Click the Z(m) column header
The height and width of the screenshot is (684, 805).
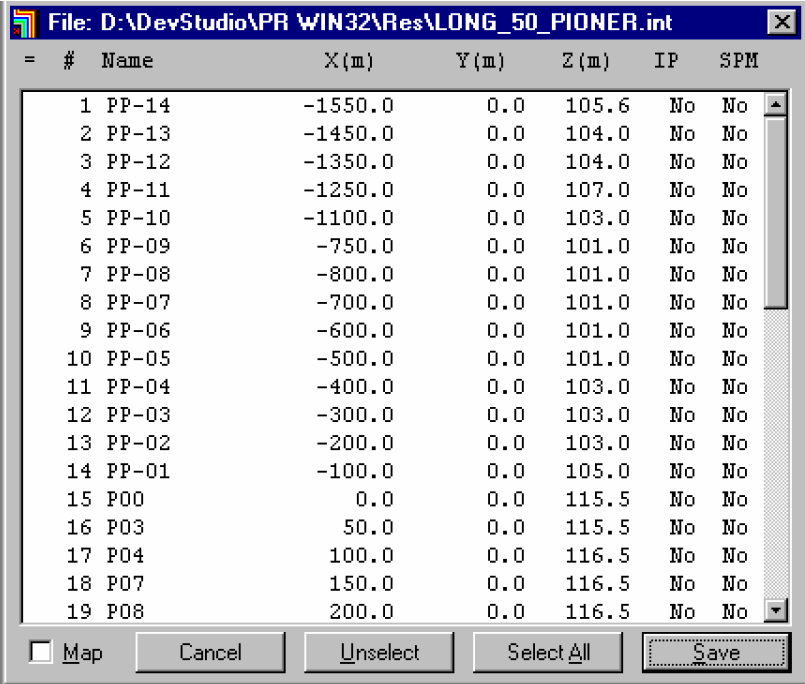point(586,61)
